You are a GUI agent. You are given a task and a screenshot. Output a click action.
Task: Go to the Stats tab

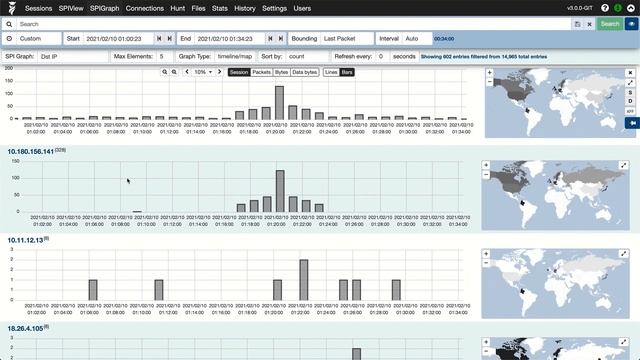(220, 8)
